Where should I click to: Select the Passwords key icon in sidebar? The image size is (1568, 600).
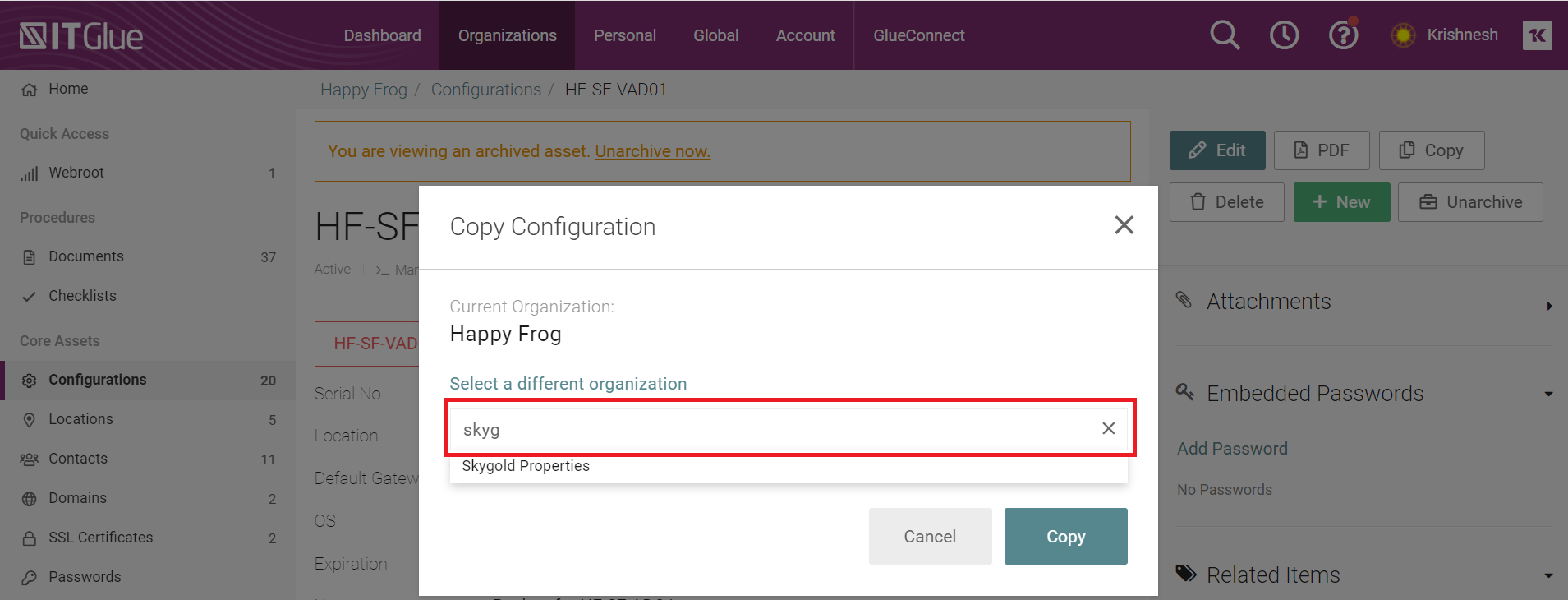(29, 577)
